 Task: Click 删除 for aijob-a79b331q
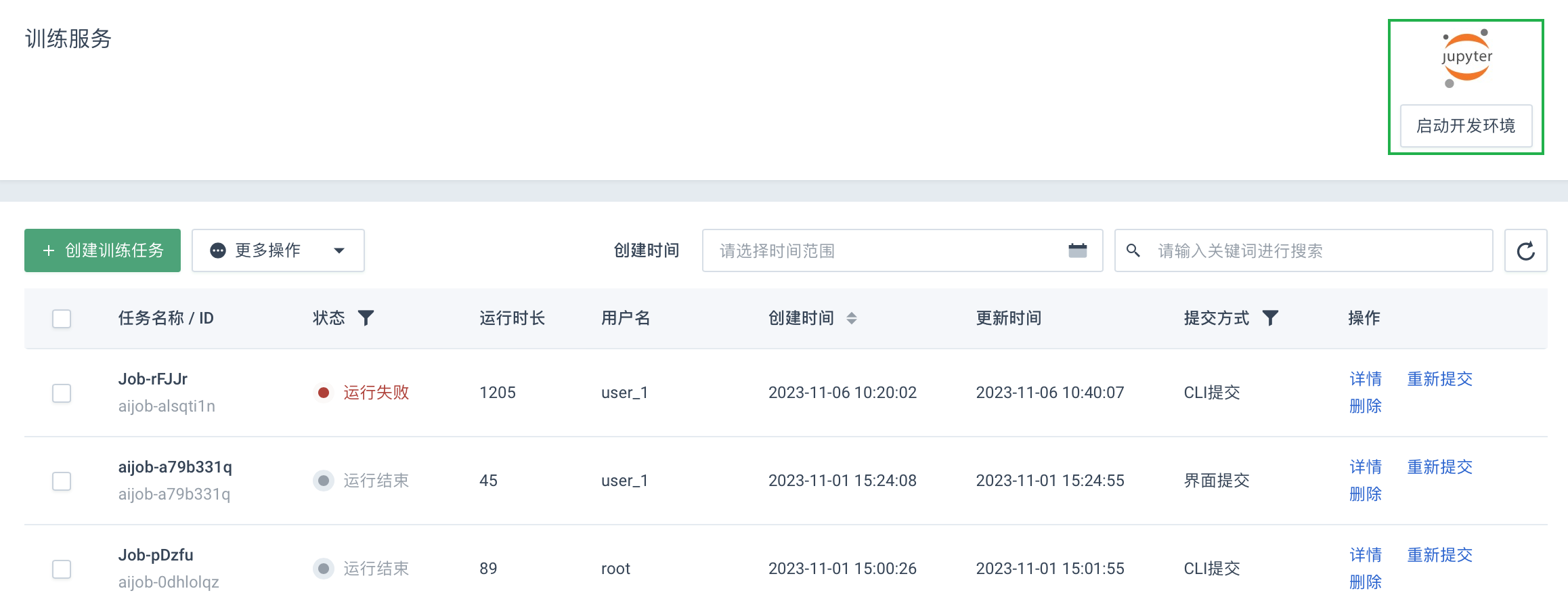(x=1365, y=494)
